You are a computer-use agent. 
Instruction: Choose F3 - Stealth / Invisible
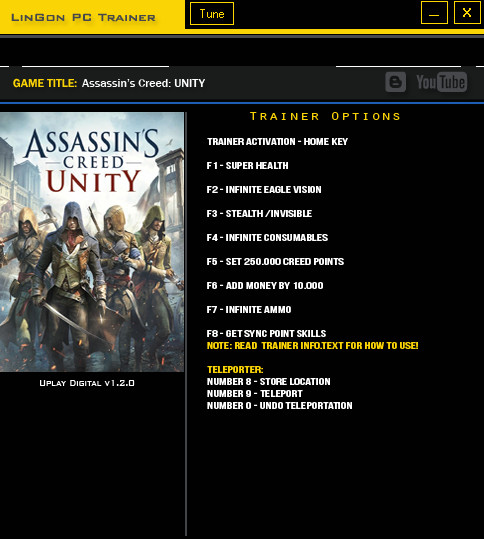pyautogui.click(x=259, y=214)
